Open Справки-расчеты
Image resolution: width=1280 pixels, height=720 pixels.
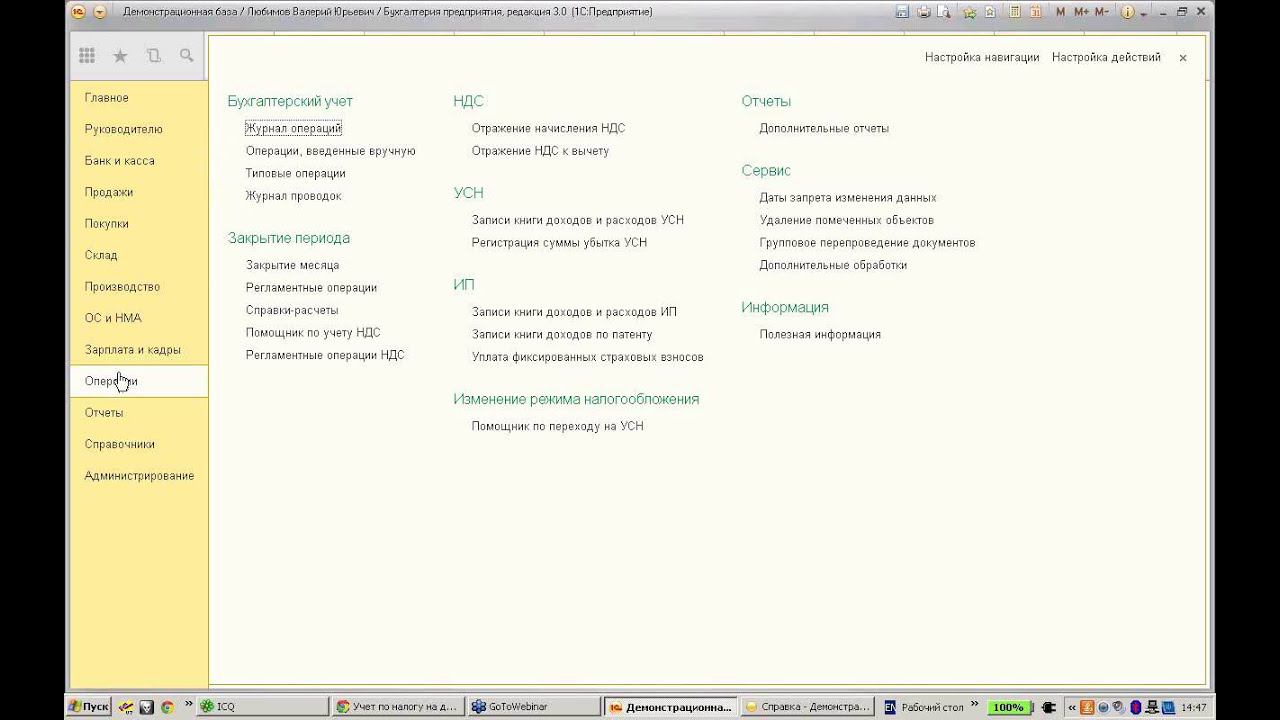pos(292,310)
